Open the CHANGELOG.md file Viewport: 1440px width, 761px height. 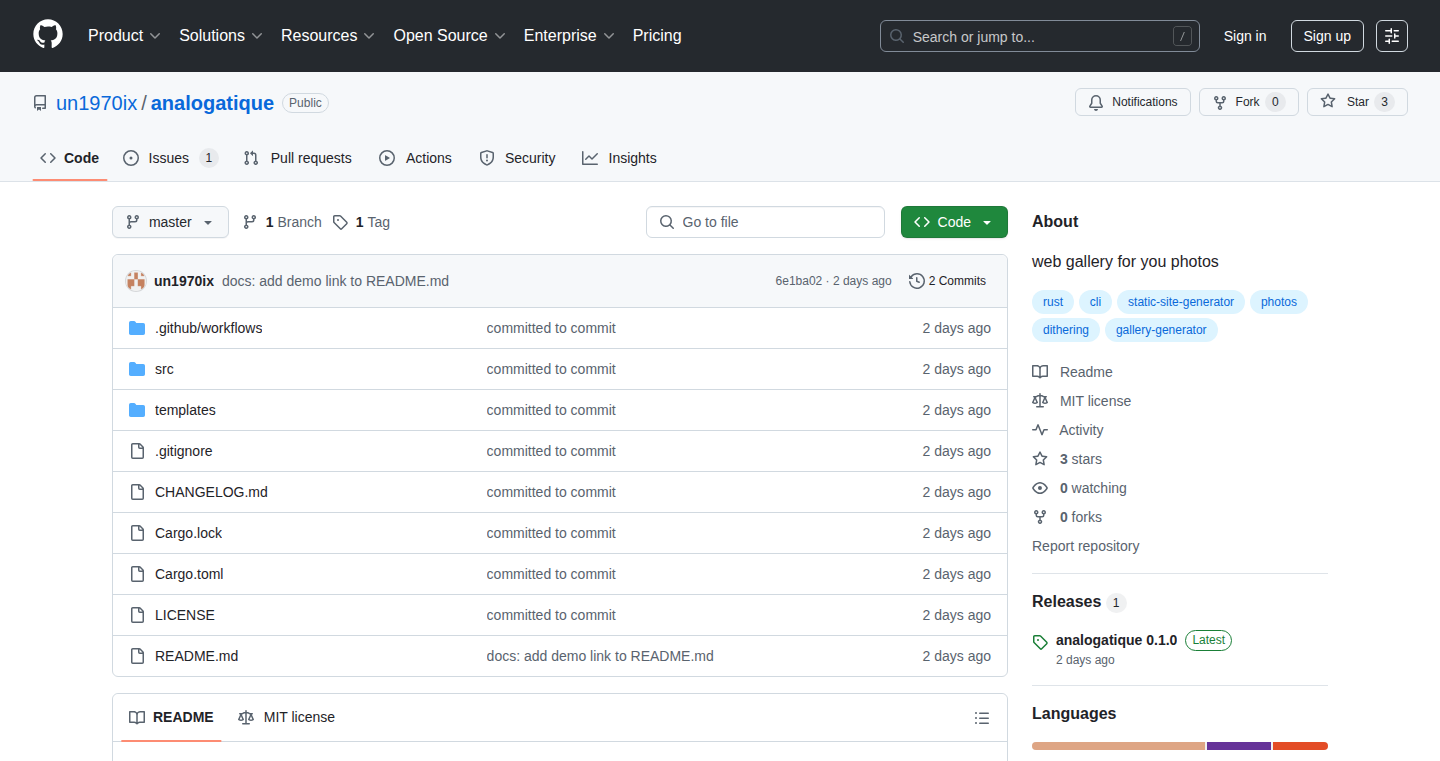coord(211,492)
